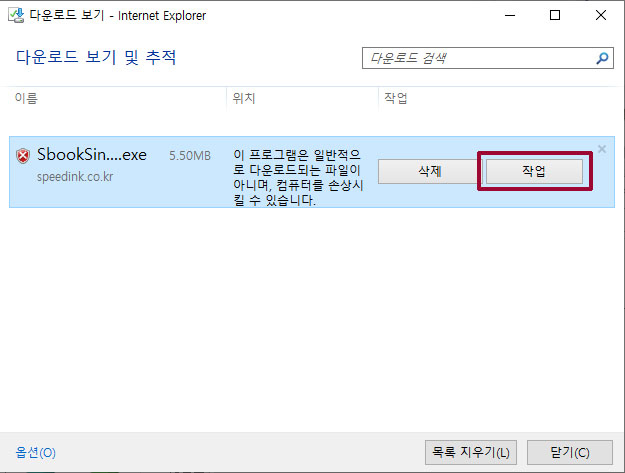The image size is (625, 473).
Task: Close the window using the title bar X
Action: click(x=601, y=16)
